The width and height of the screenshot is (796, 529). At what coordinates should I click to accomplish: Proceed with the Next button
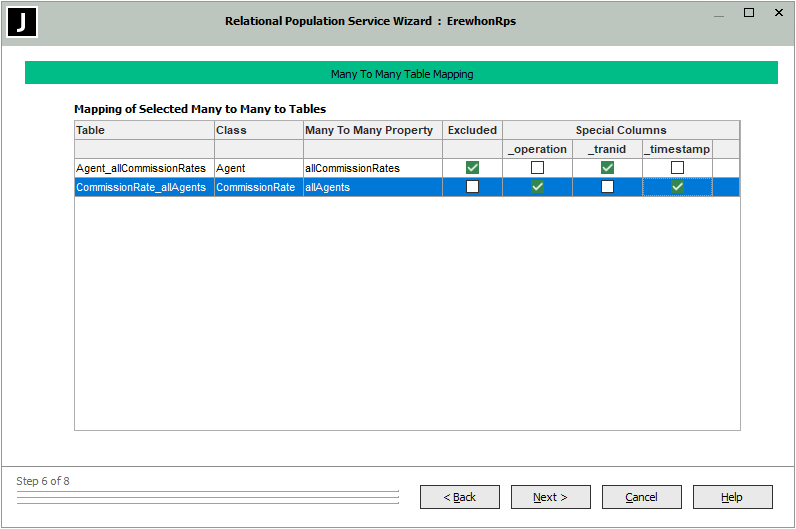point(550,497)
